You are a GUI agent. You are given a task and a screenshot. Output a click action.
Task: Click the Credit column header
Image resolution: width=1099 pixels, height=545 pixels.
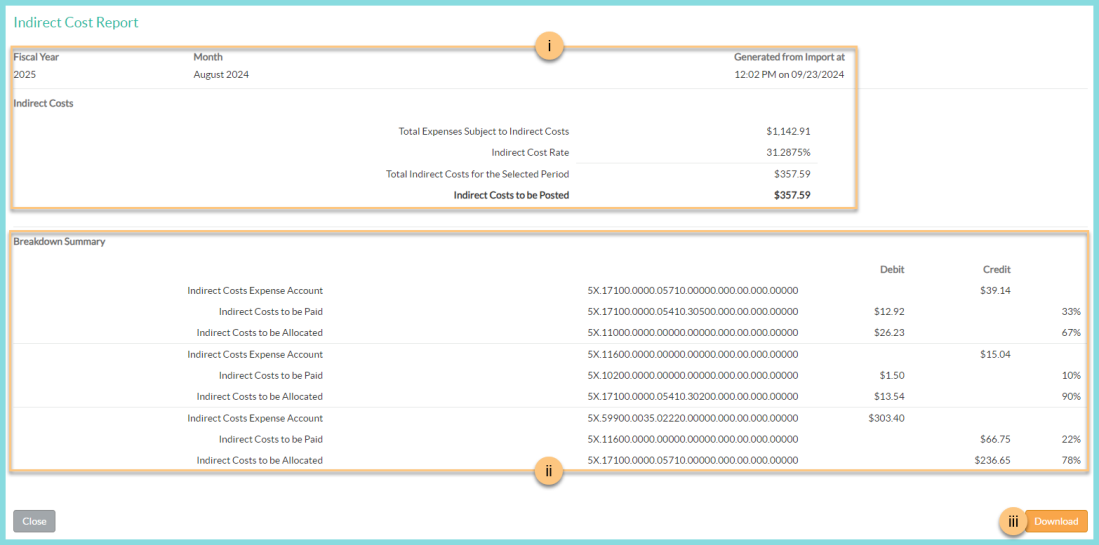coord(996,269)
